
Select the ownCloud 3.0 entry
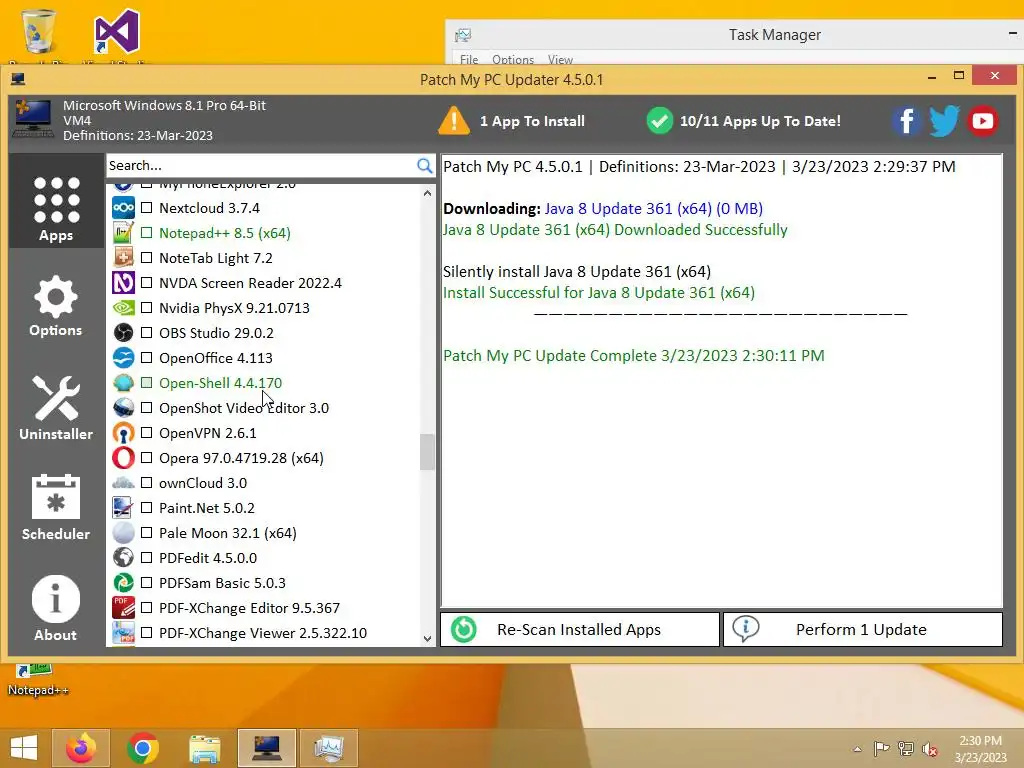pos(203,483)
